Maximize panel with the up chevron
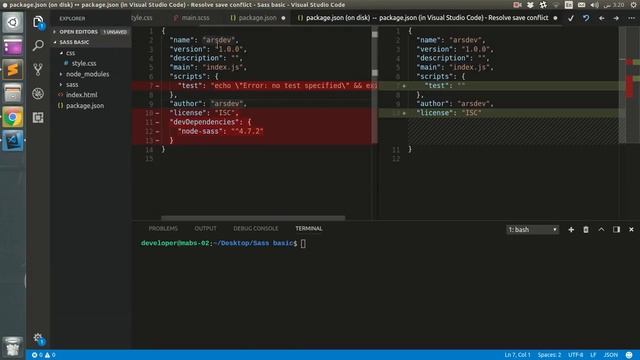640x360 pixels. tap(601, 229)
